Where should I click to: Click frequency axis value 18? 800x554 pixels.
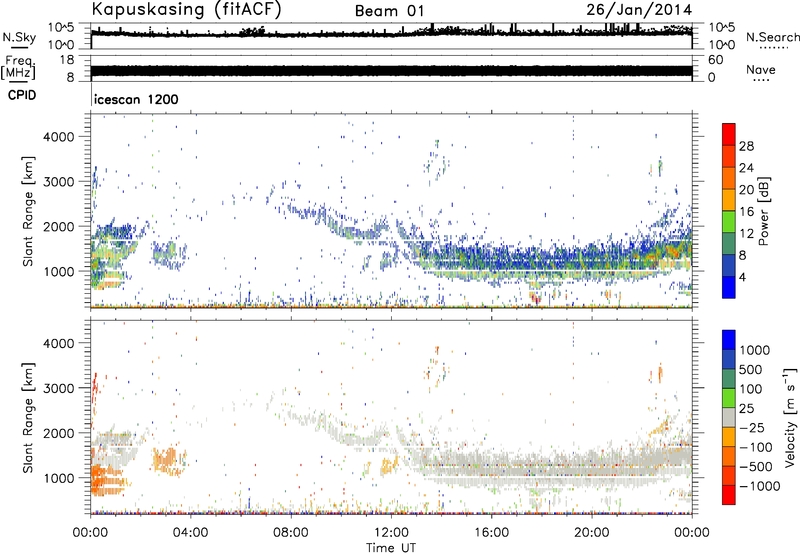pos(67,60)
